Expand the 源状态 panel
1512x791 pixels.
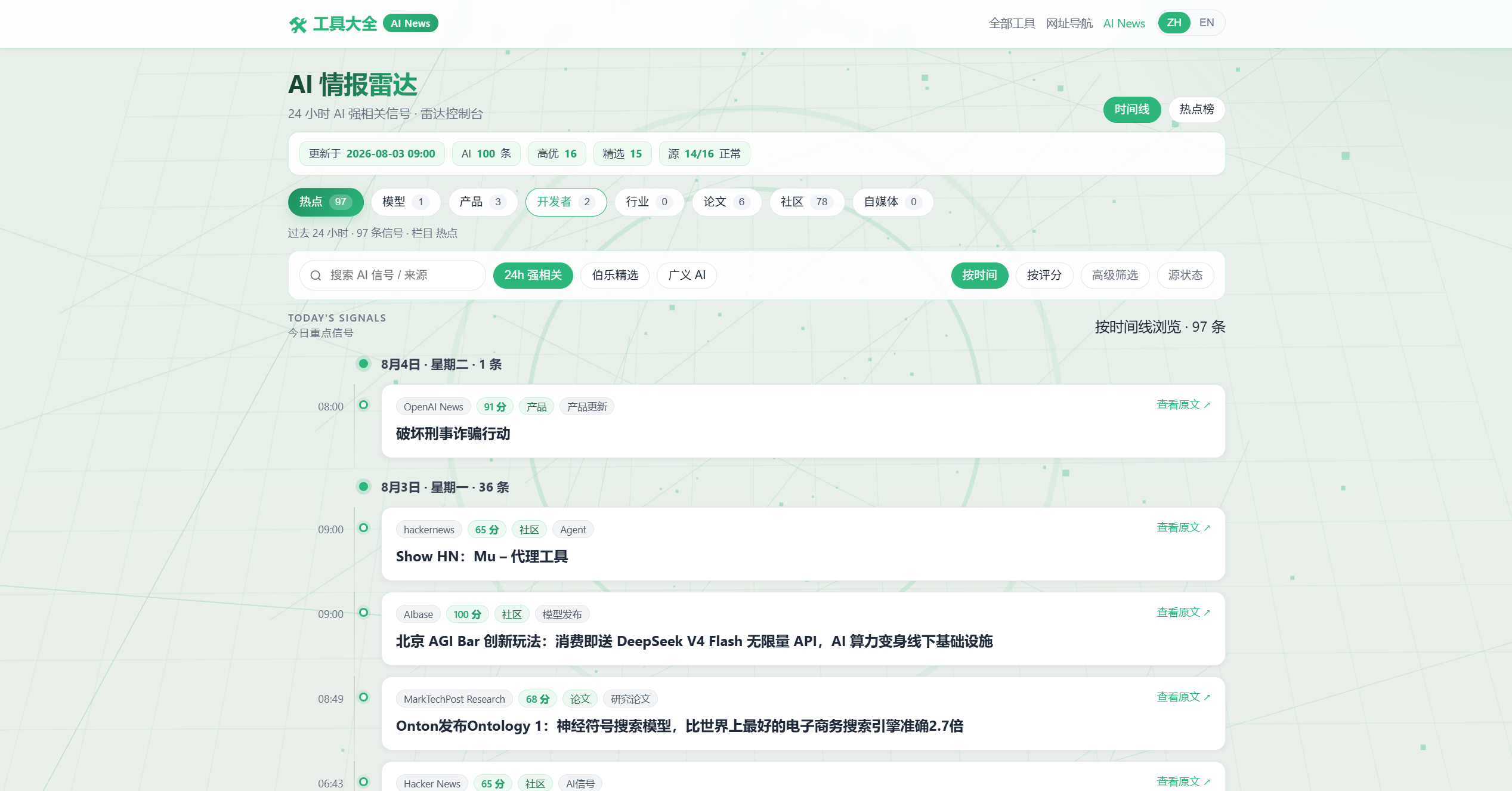click(1185, 275)
